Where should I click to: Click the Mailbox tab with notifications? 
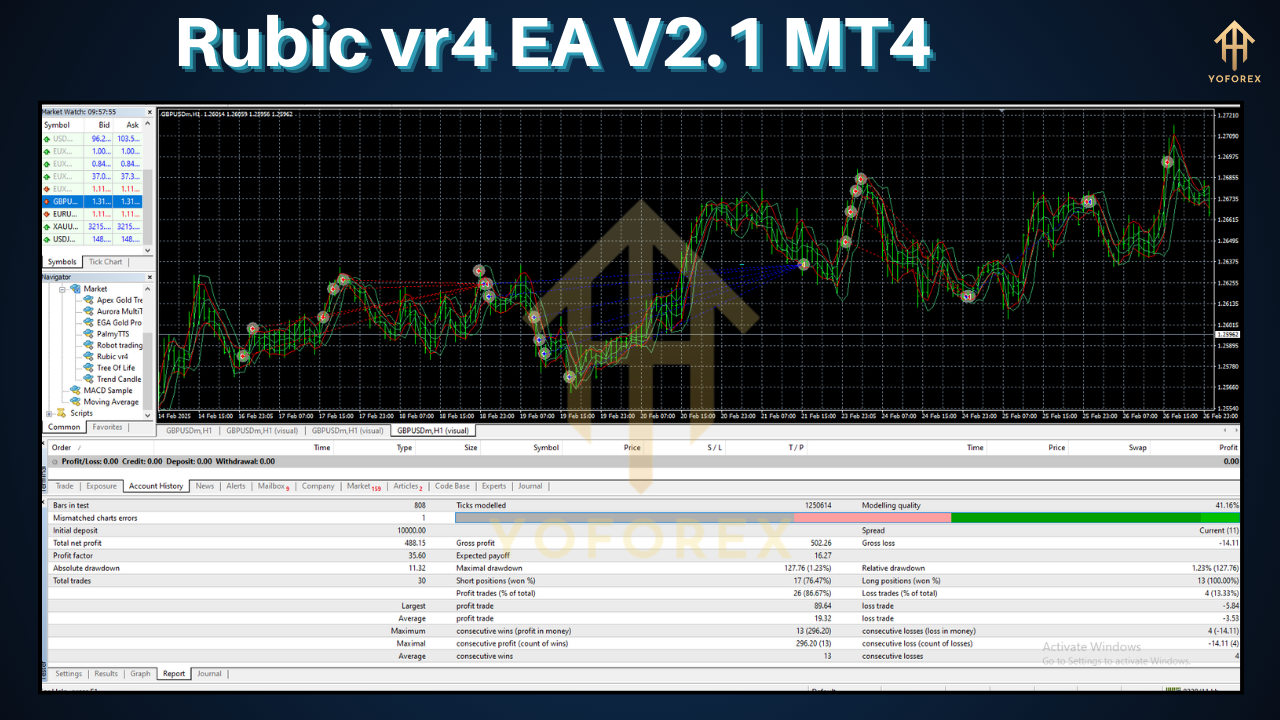(x=271, y=486)
